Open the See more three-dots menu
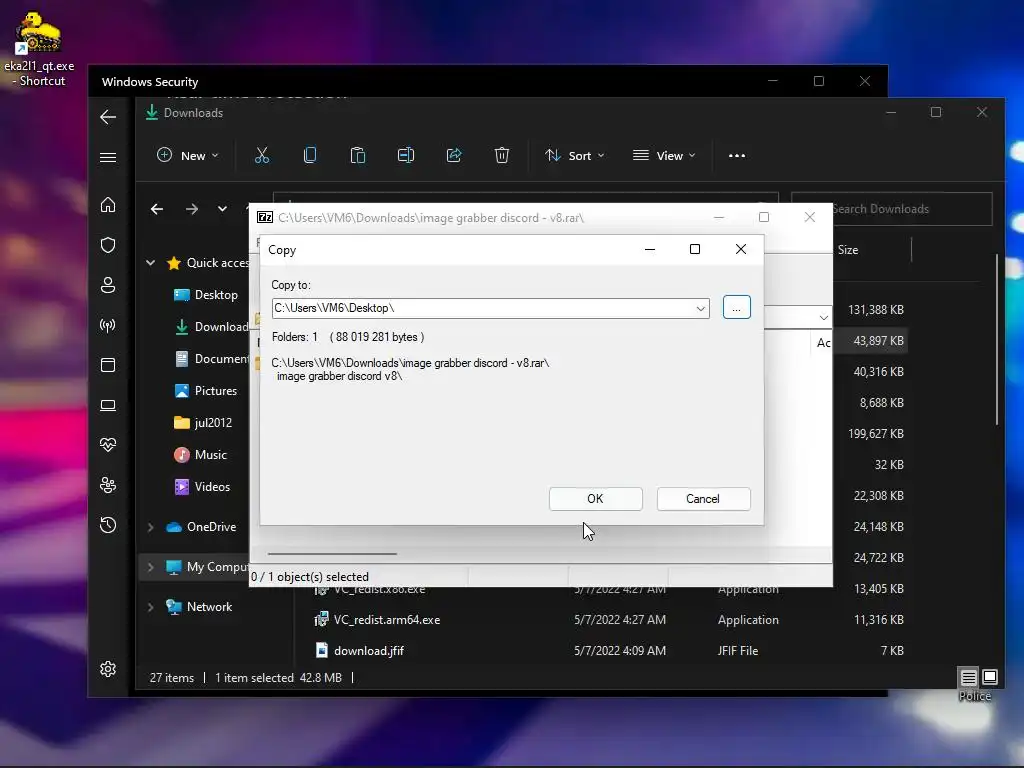 pos(737,155)
